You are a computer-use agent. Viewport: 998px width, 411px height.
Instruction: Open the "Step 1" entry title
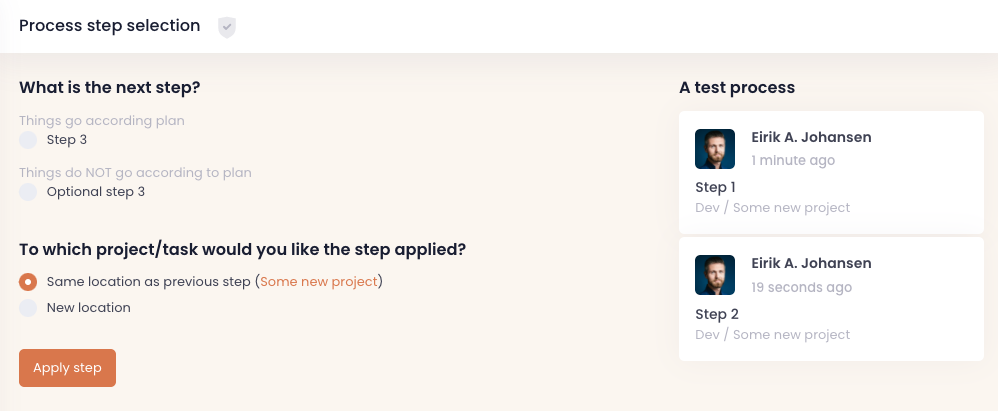click(x=715, y=187)
